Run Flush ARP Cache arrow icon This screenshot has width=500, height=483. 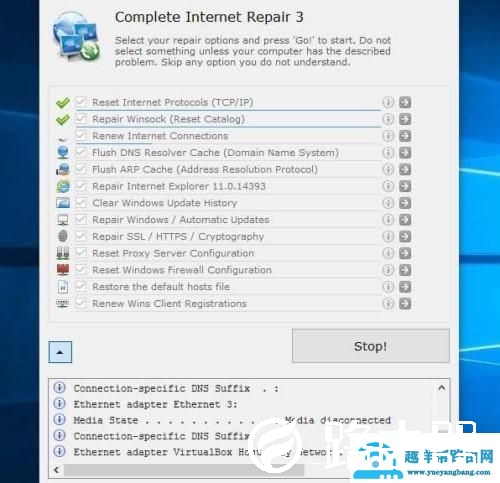405,169
